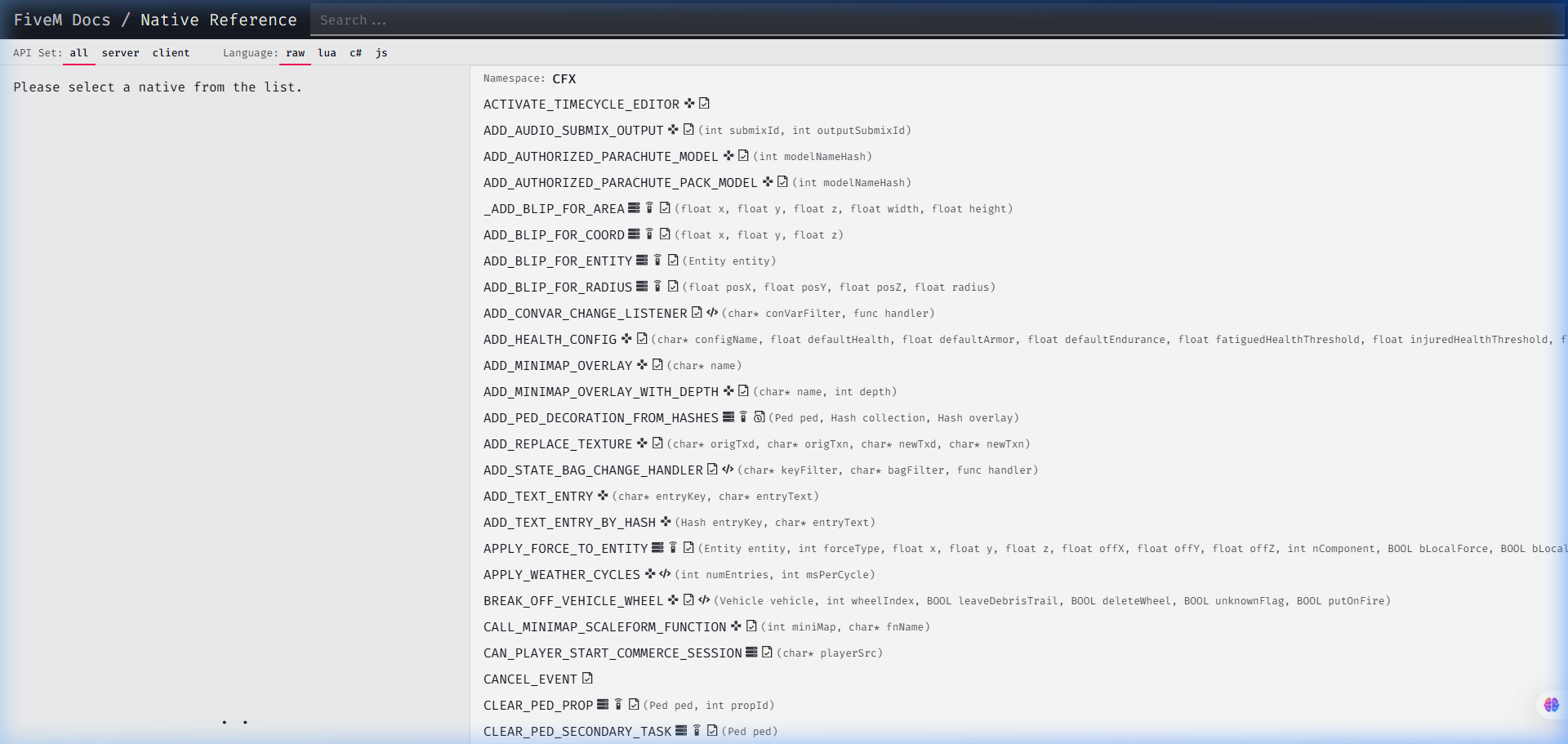Open the ADD_HEALTH_CONFIG native entry

tap(550, 340)
